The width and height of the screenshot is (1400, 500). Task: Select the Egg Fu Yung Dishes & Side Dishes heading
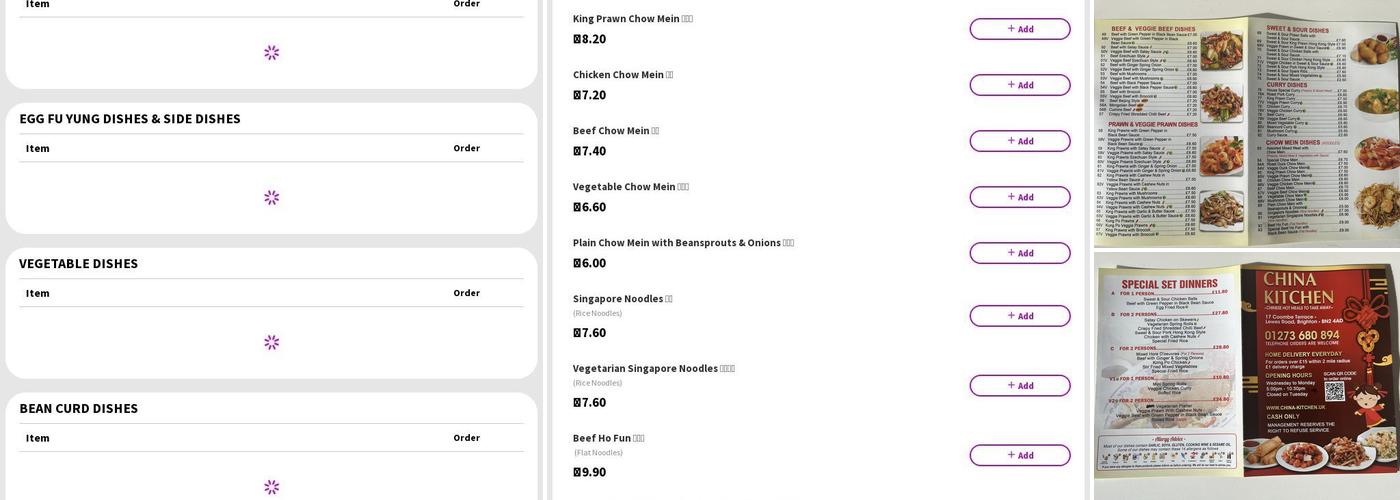[x=130, y=119]
